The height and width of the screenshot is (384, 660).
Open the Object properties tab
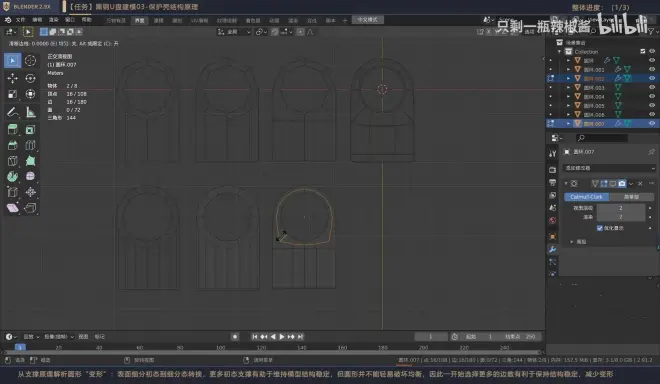(x=553, y=237)
